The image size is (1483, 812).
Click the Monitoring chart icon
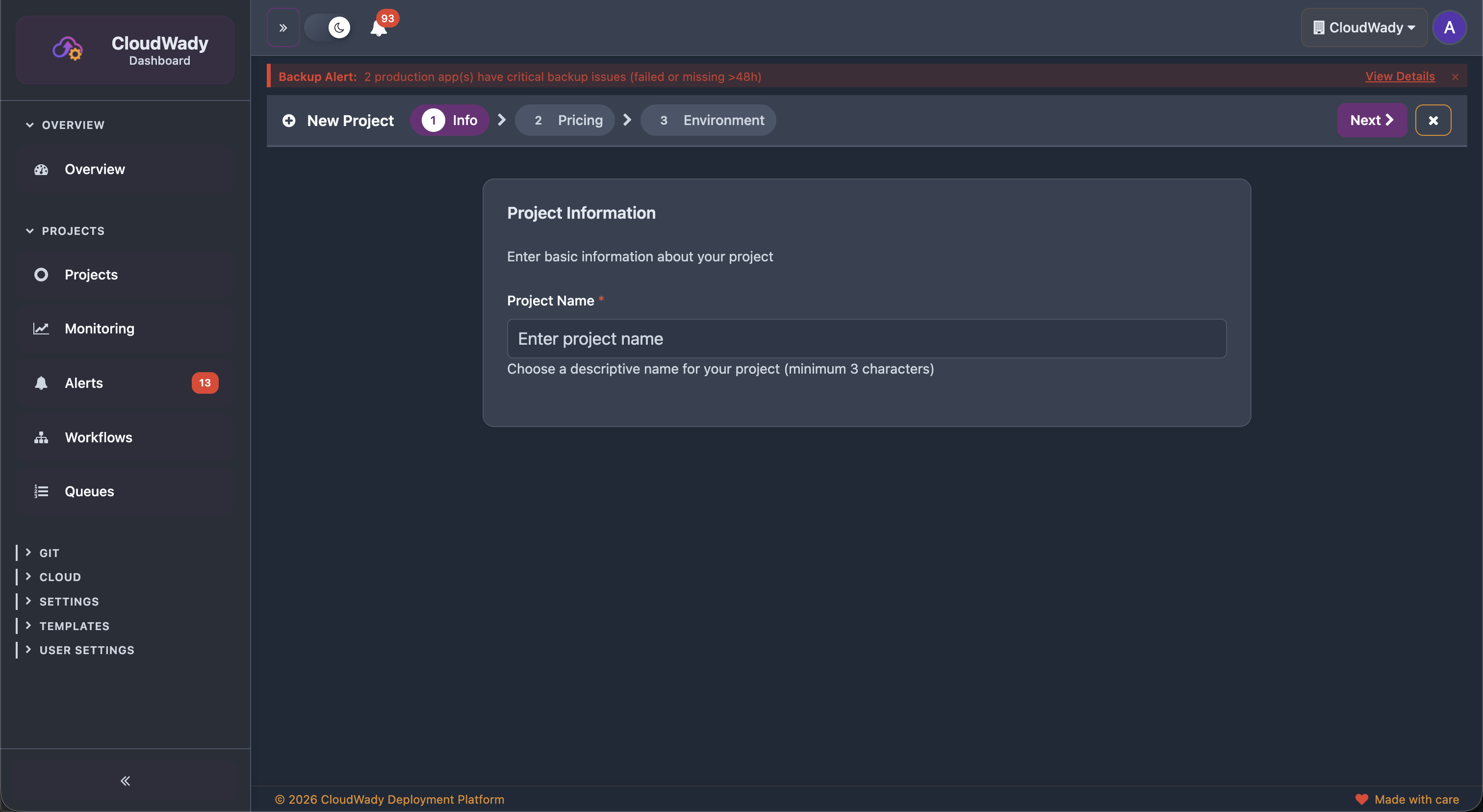point(41,328)
